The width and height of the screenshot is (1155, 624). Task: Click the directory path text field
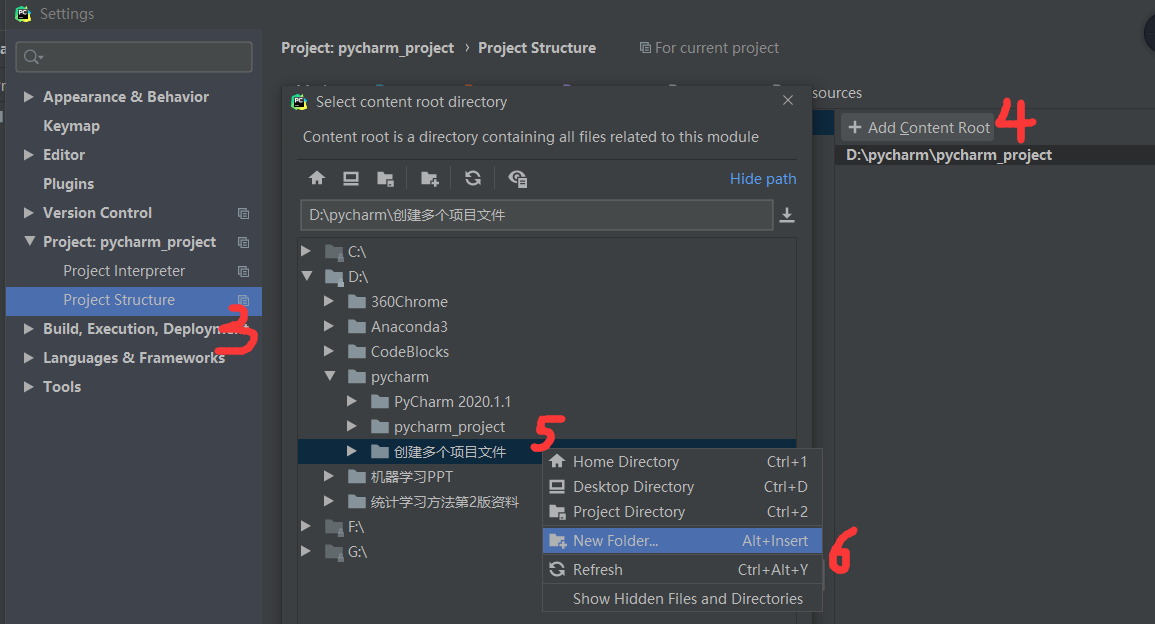point(535,215)
